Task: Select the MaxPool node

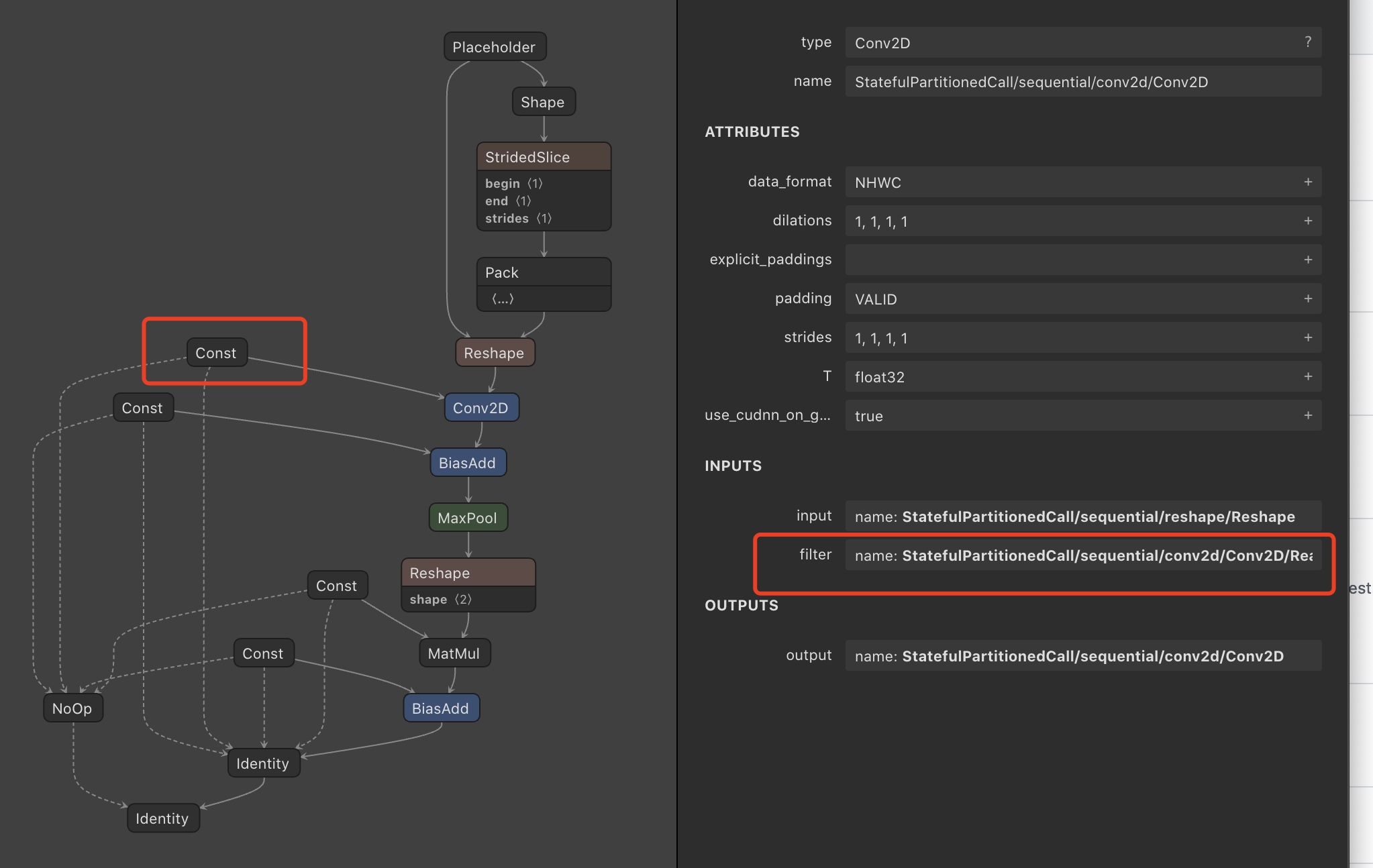Action: click(468, 517)
